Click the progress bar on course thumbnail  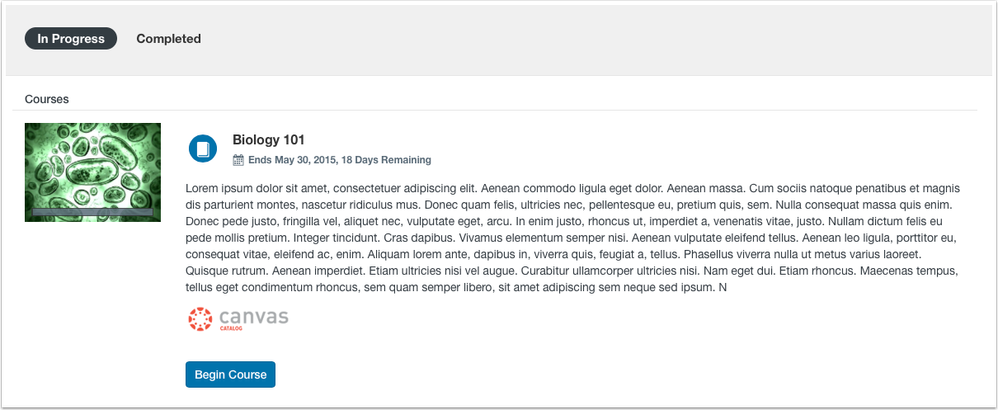[93, 212]
